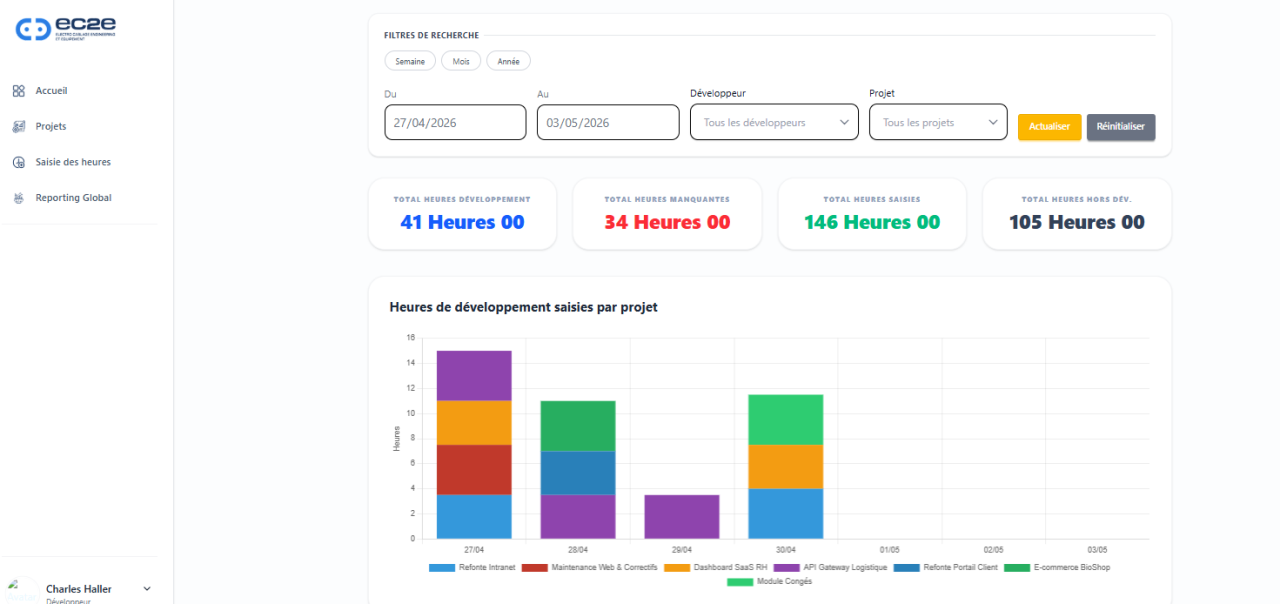Image resolution: width=1280 pixels, height=604 pixels.
Task: Click the 01/05 axis label
Action: click(890, 550)
